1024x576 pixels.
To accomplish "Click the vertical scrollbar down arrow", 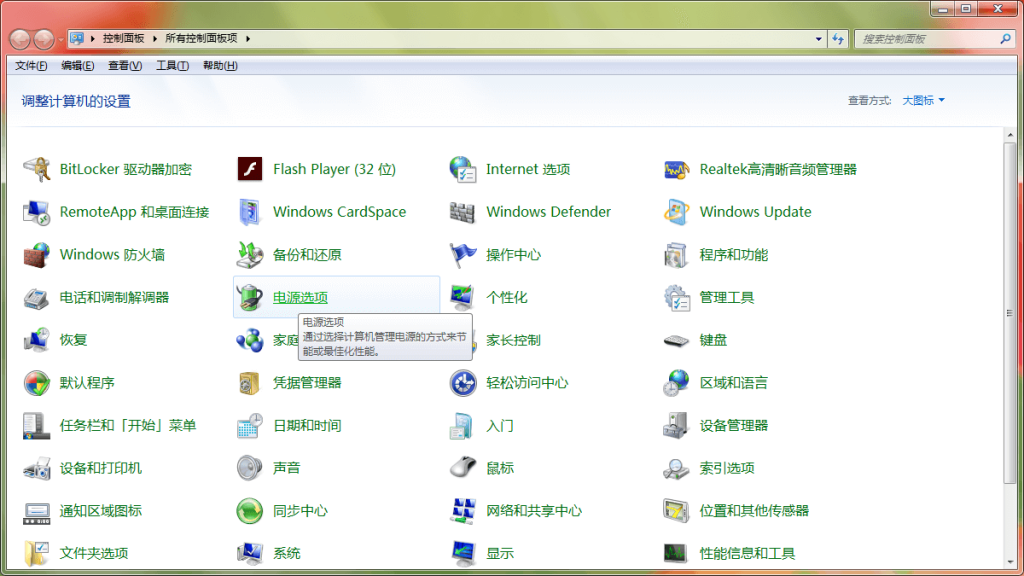I will (x=1010, y=562).
